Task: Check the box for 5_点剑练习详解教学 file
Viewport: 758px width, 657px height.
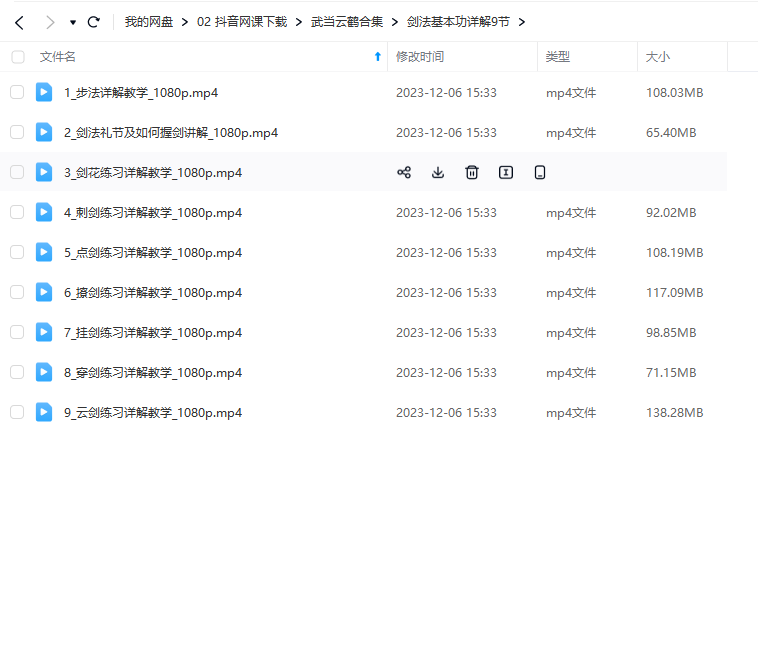Action: [17, 252]
